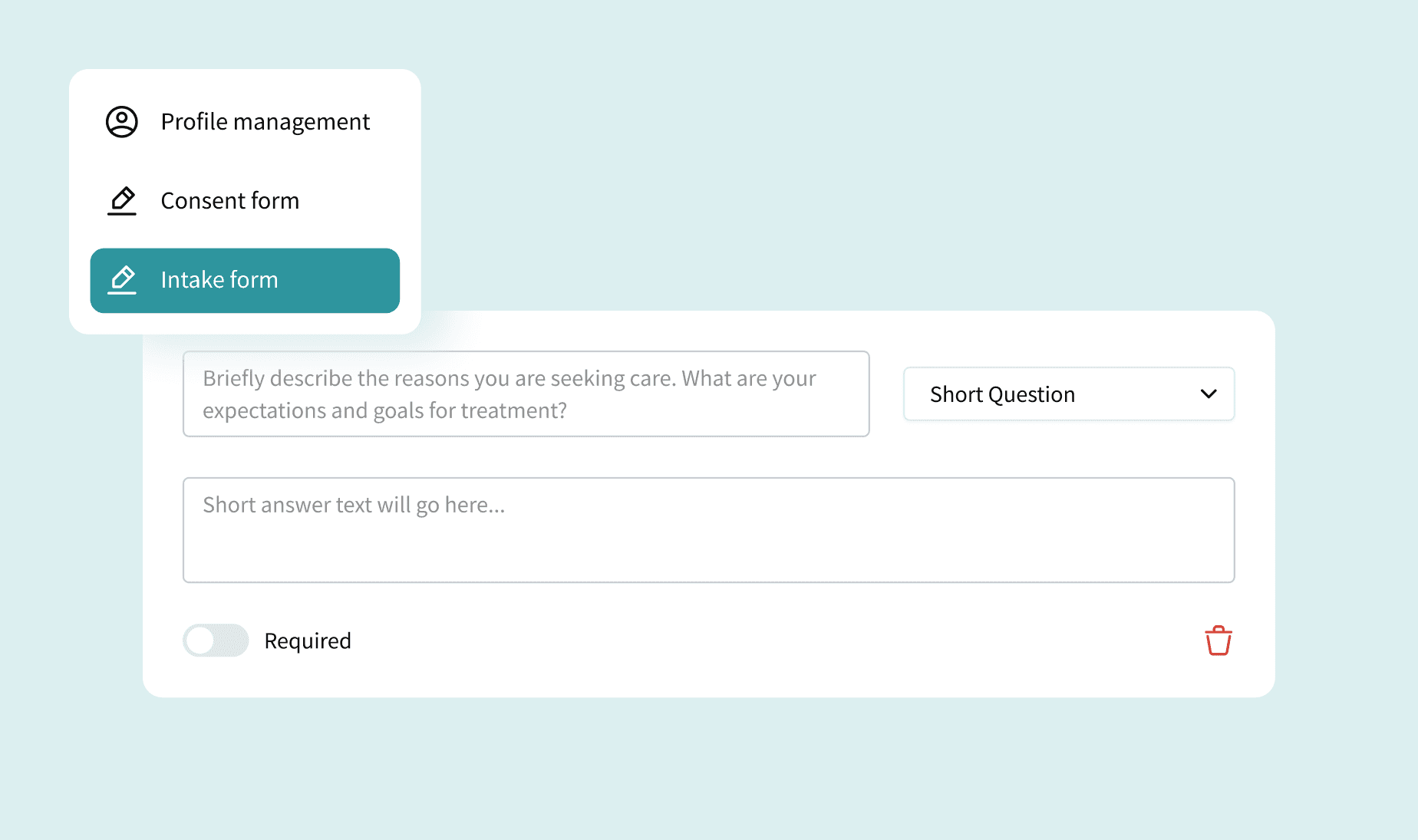Select Consent form in the menu
Screen dimensions: 1418x840
245,201
